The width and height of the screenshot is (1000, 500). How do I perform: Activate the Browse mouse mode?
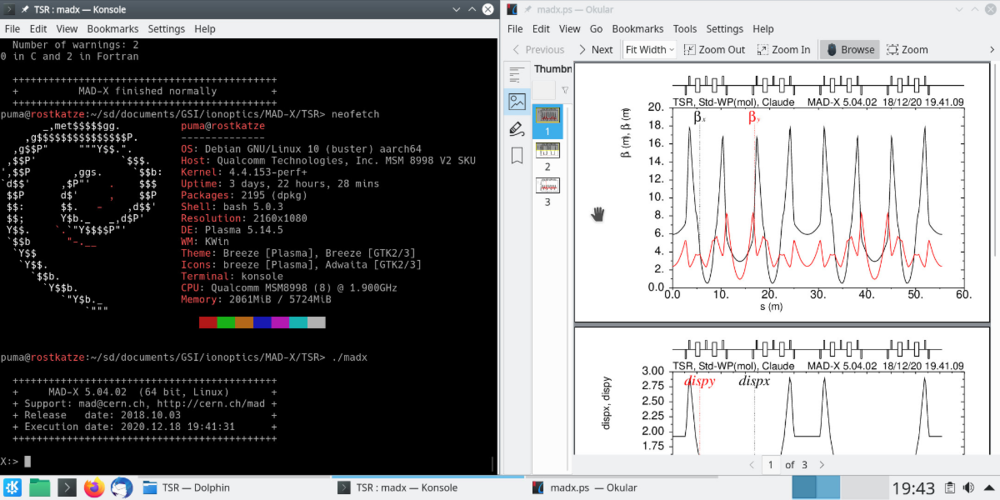tap(848, 49)
